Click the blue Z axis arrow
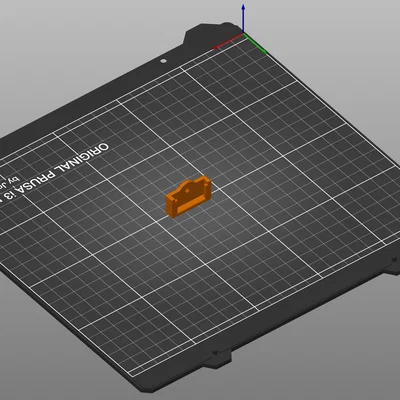The height and width of the screenshot is (400, 400). point(244,18)
